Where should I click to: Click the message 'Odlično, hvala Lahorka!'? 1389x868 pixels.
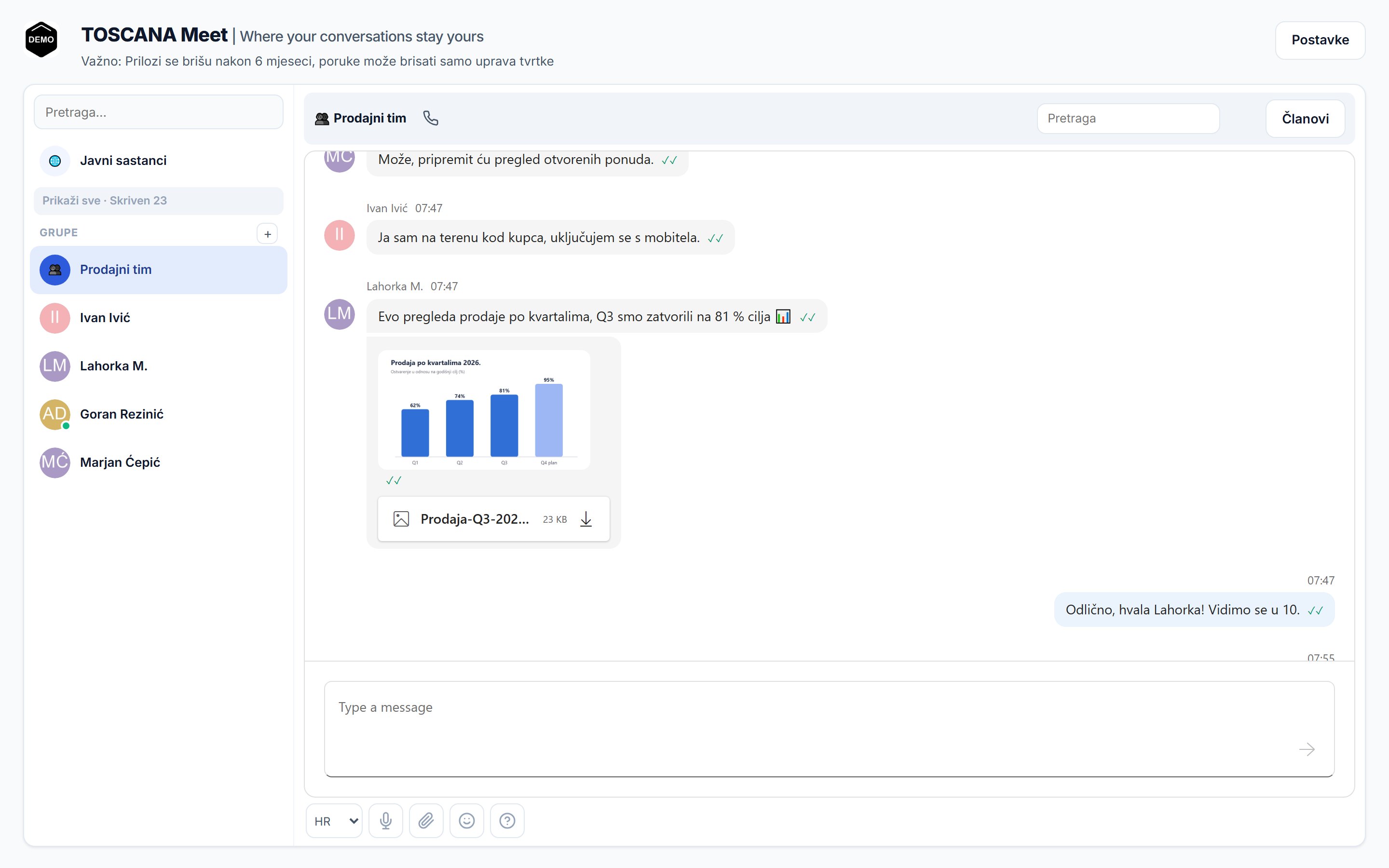tap(1194, 610)
